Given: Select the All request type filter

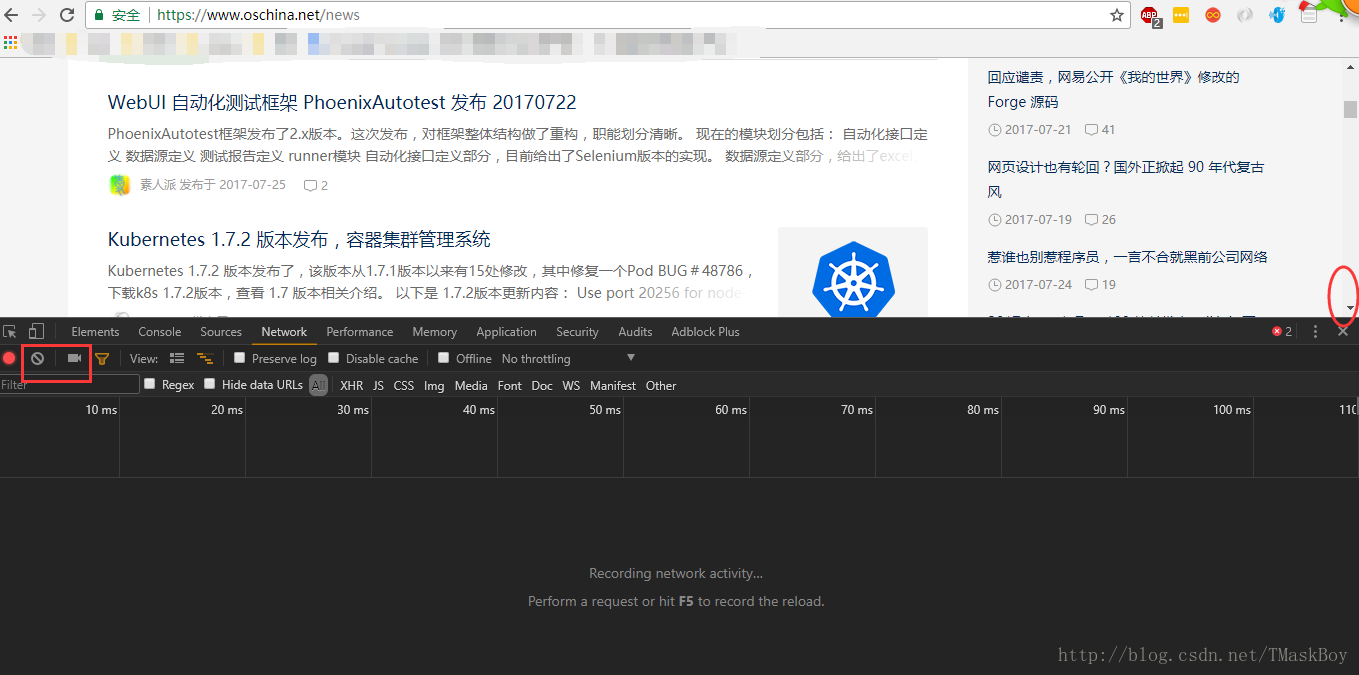Looking at the screenshot, I should pyautogui.click(x=318, y=385).
